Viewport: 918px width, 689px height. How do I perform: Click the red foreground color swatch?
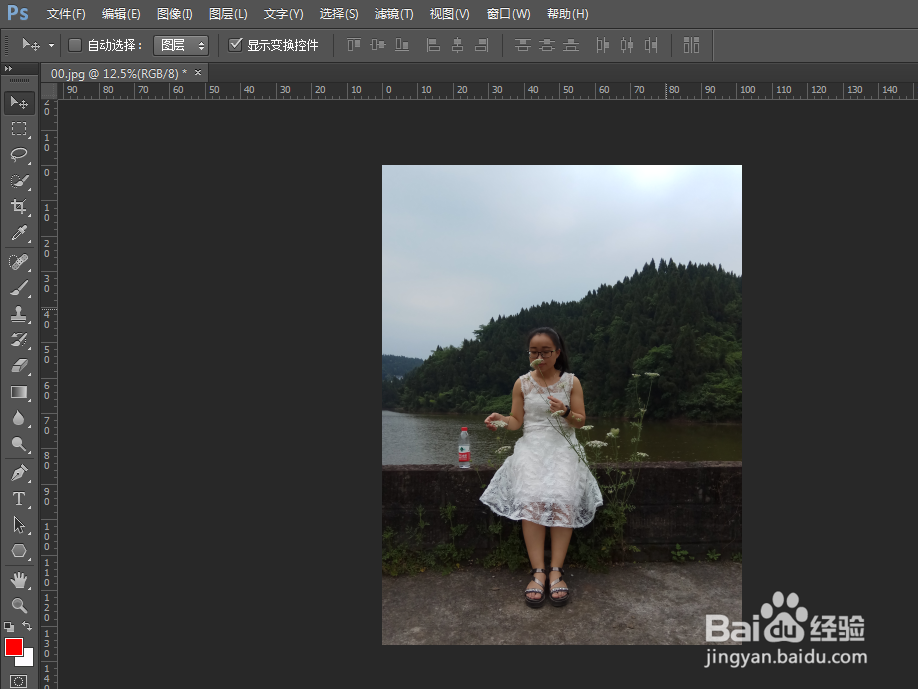13,647
